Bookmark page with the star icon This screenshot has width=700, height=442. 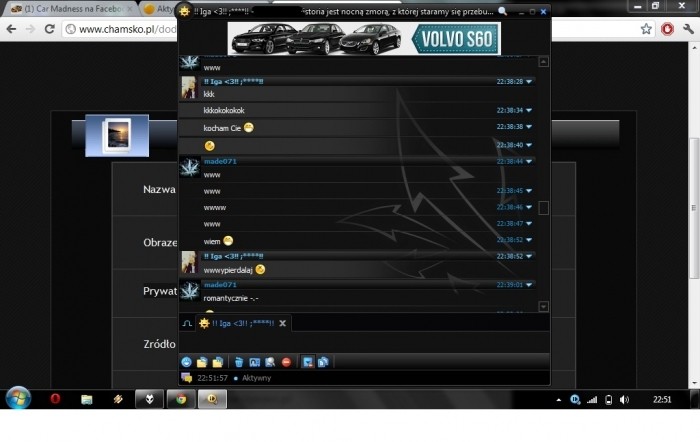coord(647,29)
